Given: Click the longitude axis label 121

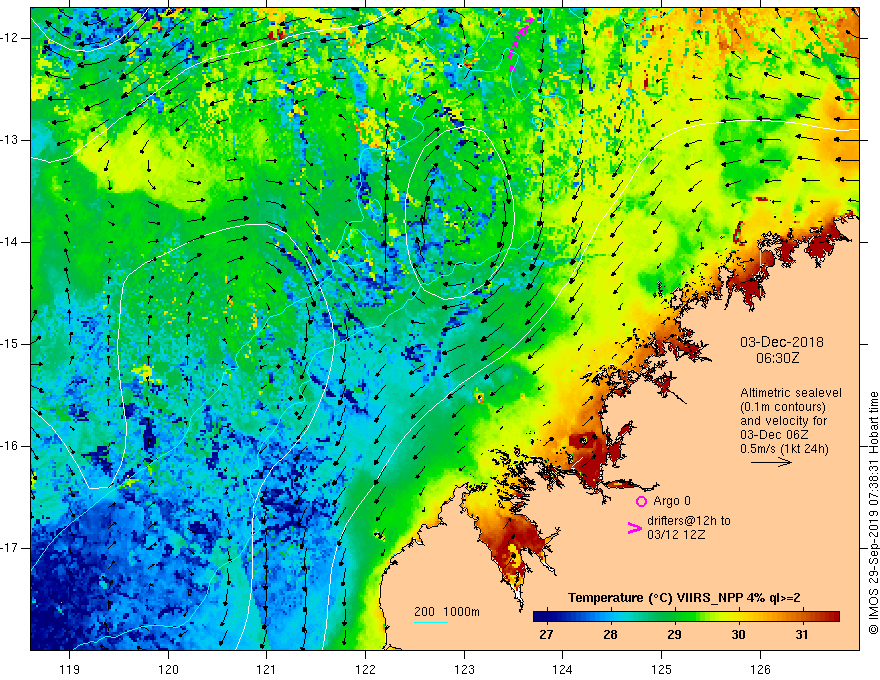Looking at the screenshot, I should [267, 669].
